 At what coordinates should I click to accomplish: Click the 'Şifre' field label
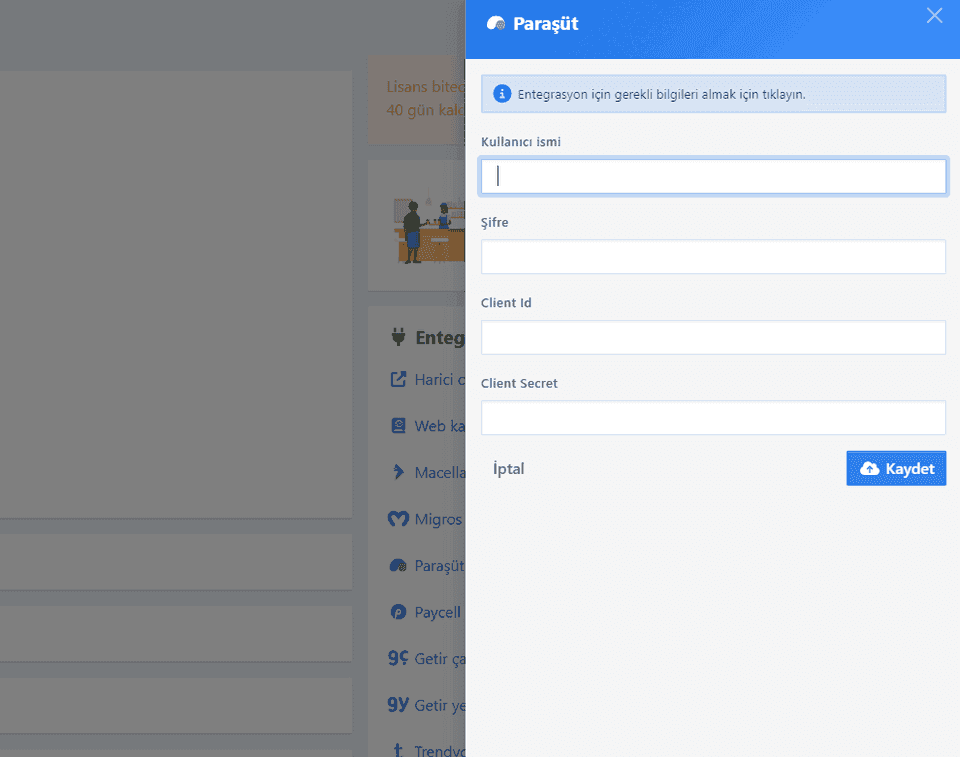click(495, 222)
